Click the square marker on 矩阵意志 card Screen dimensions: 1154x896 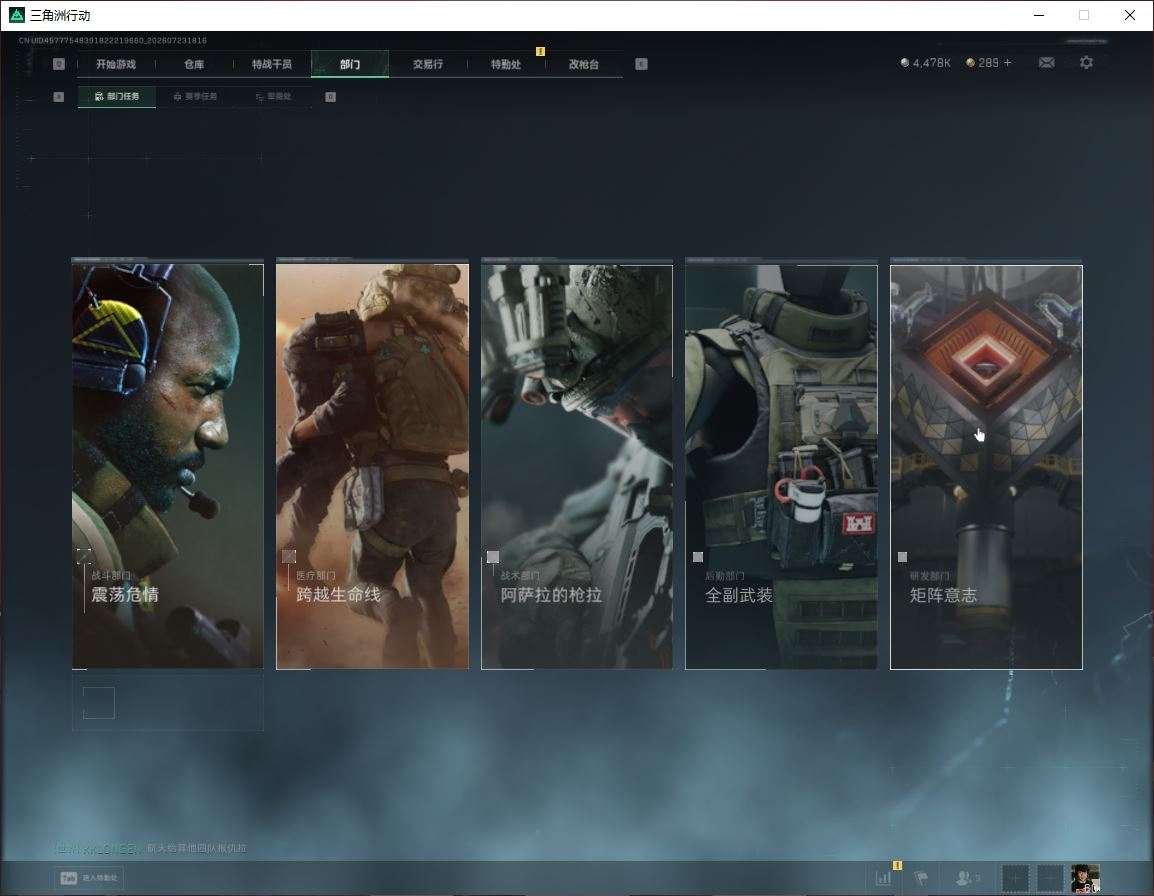(x=902, y=557)
